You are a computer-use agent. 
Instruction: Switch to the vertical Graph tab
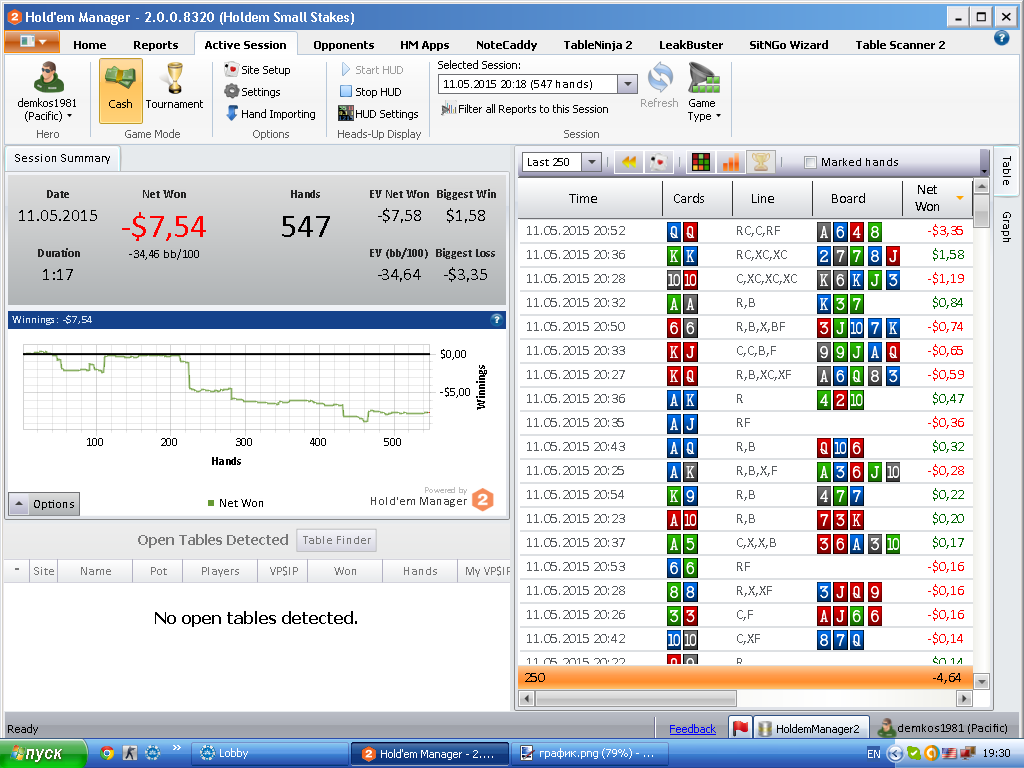pos(1006,227)
